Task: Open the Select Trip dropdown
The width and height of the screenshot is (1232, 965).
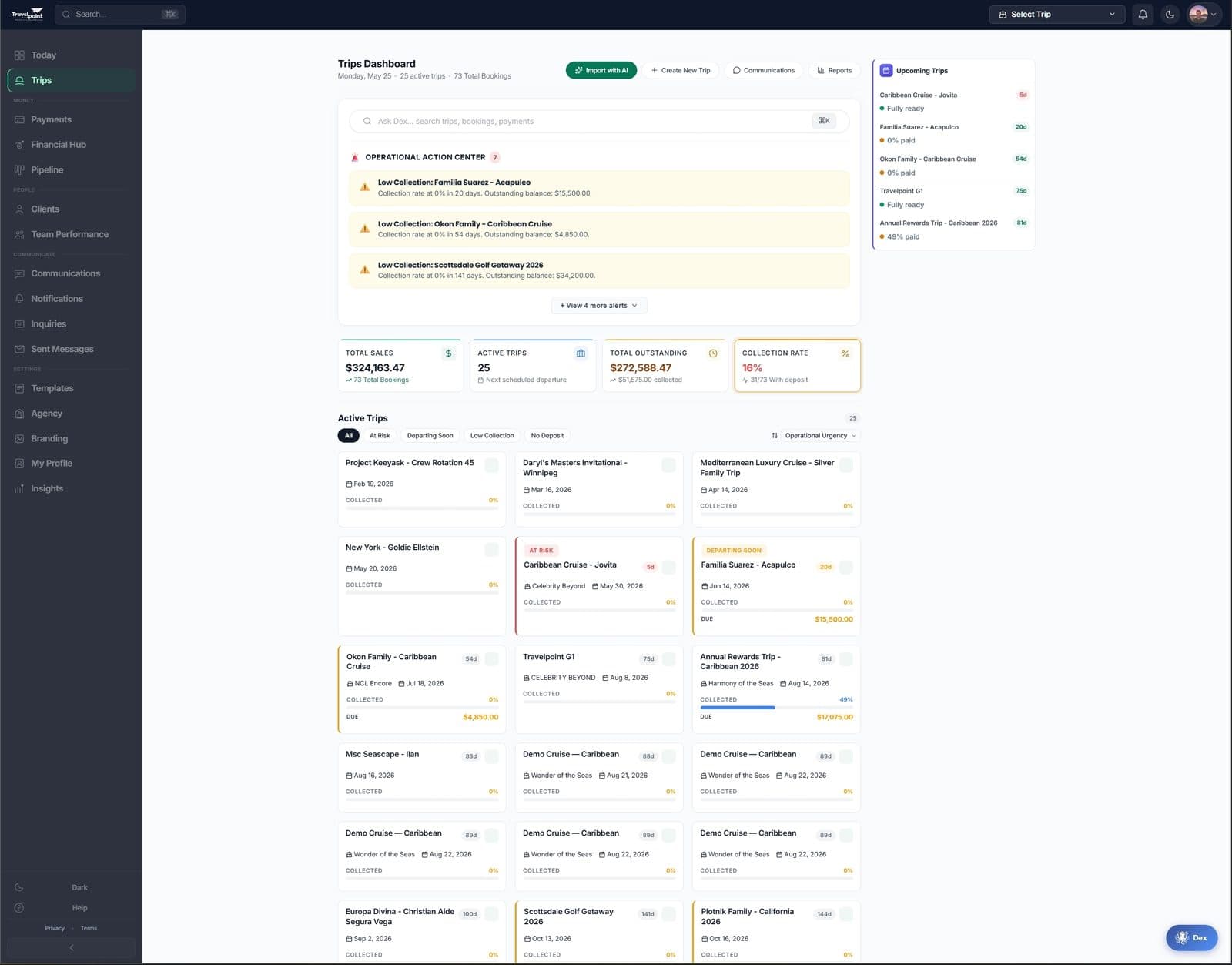Action: pos(1056,15)
